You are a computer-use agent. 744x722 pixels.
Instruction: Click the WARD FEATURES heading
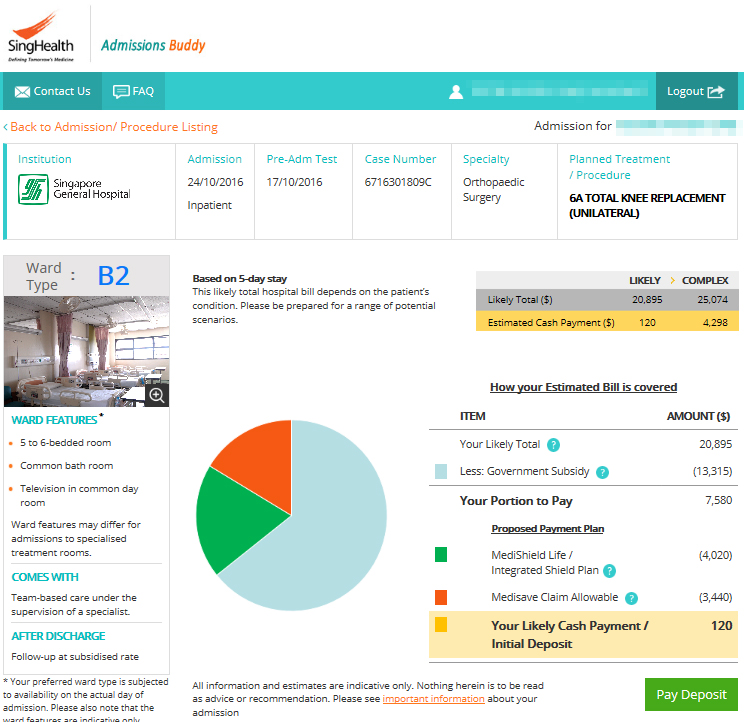54,420
